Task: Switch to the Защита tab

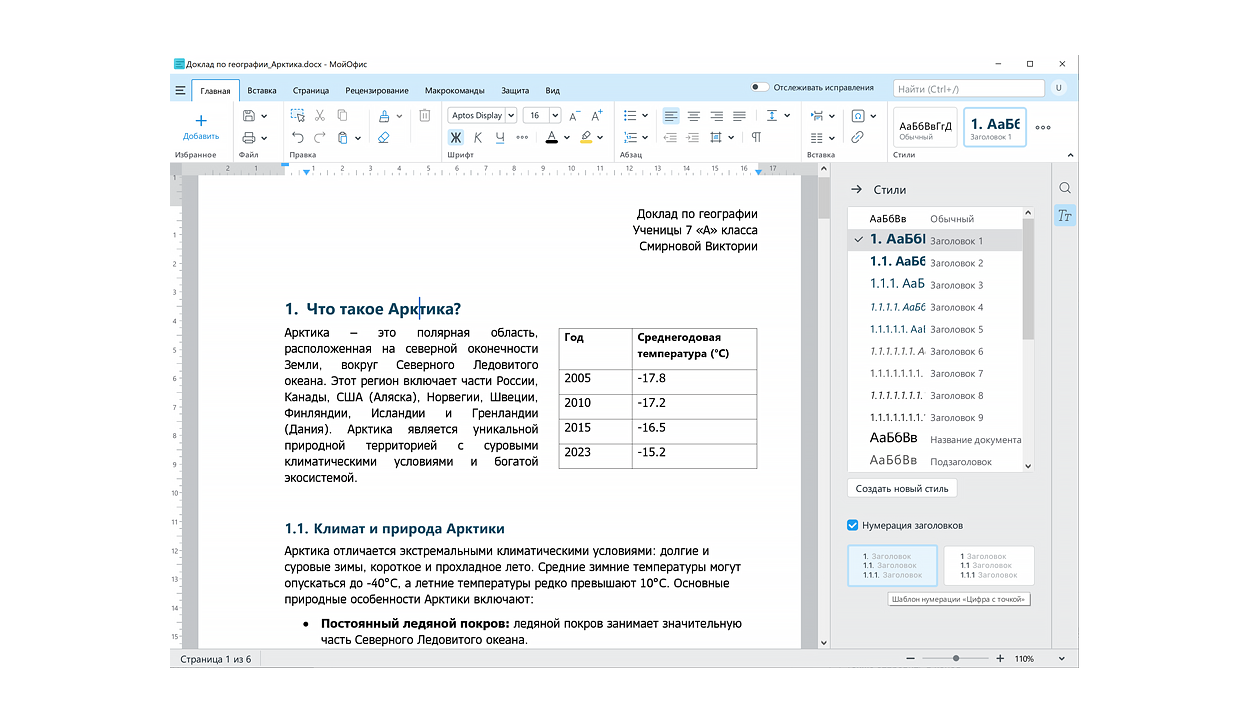Action: click(x=515, y=91)
